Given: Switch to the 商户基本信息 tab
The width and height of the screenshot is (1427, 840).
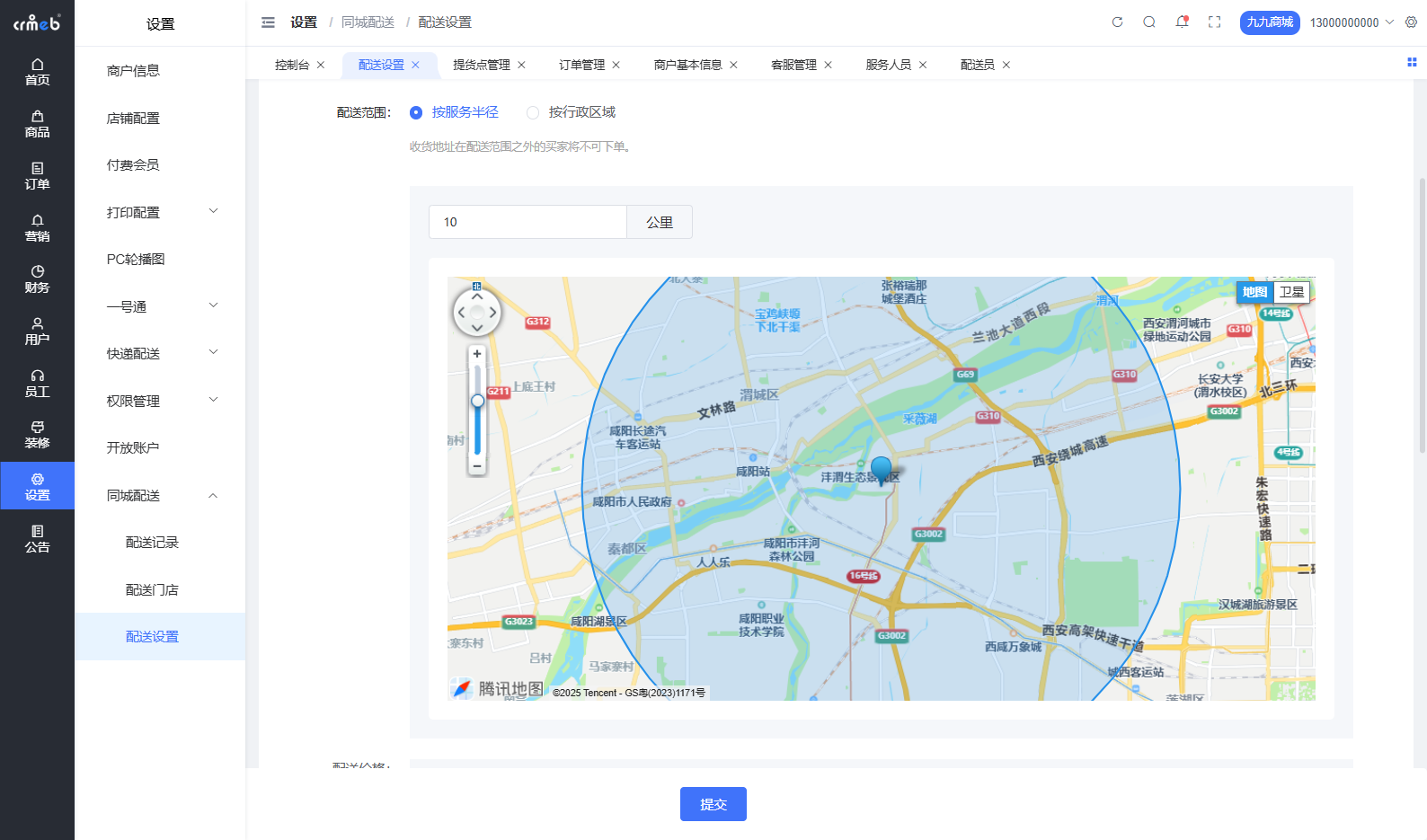Looking at the screenshot, I should (687, 65).
